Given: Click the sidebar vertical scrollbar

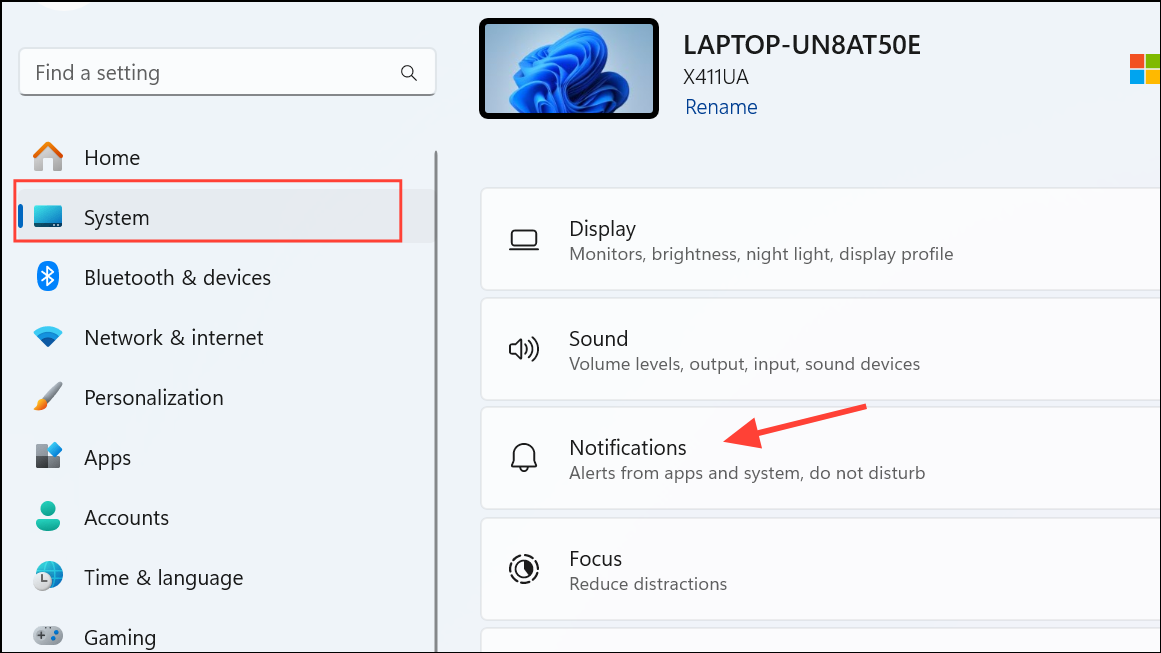Looking at the screenshot, I should [x=436, y=400].
